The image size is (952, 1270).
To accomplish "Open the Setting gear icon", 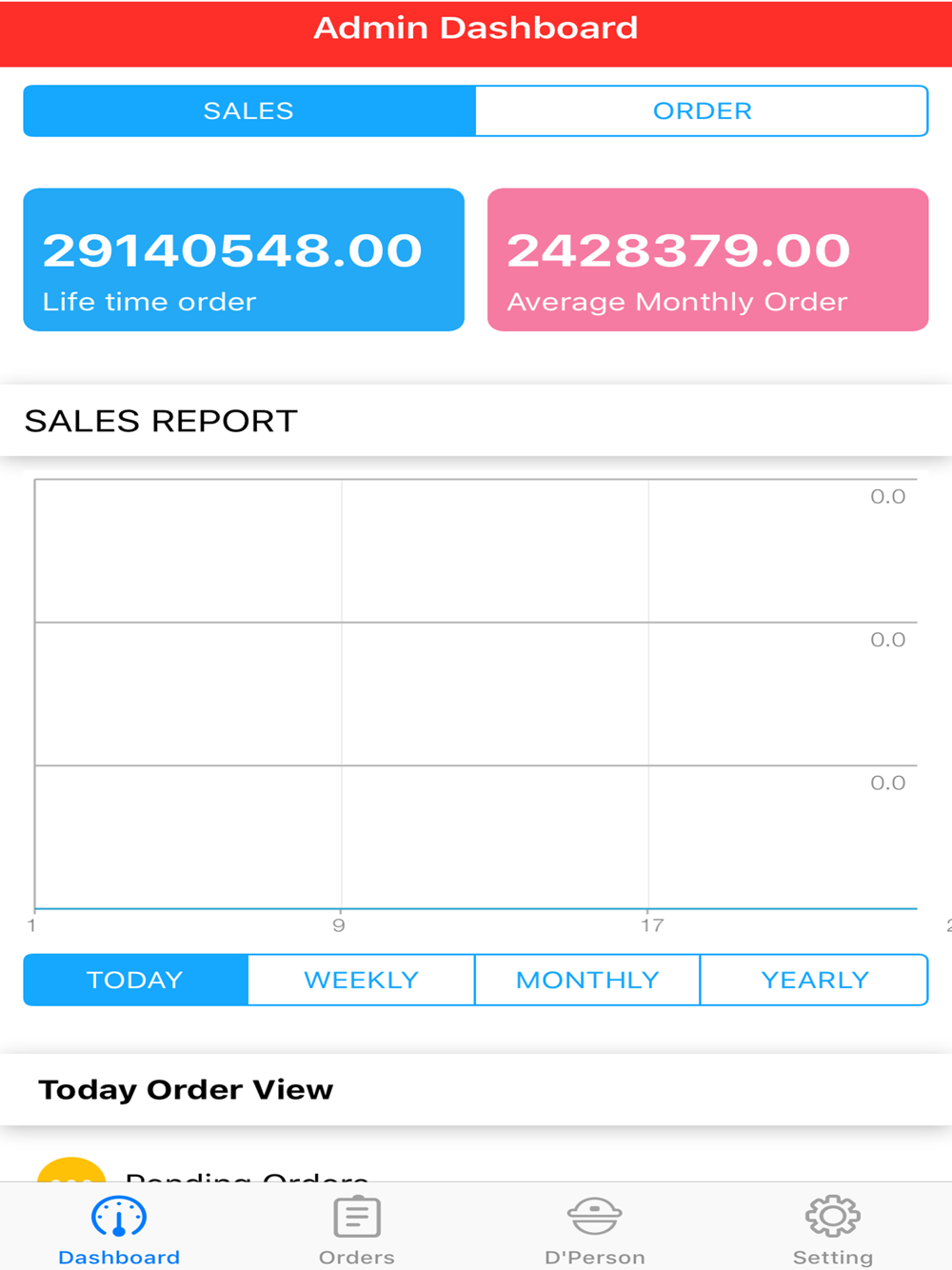I will point(833,1215).
